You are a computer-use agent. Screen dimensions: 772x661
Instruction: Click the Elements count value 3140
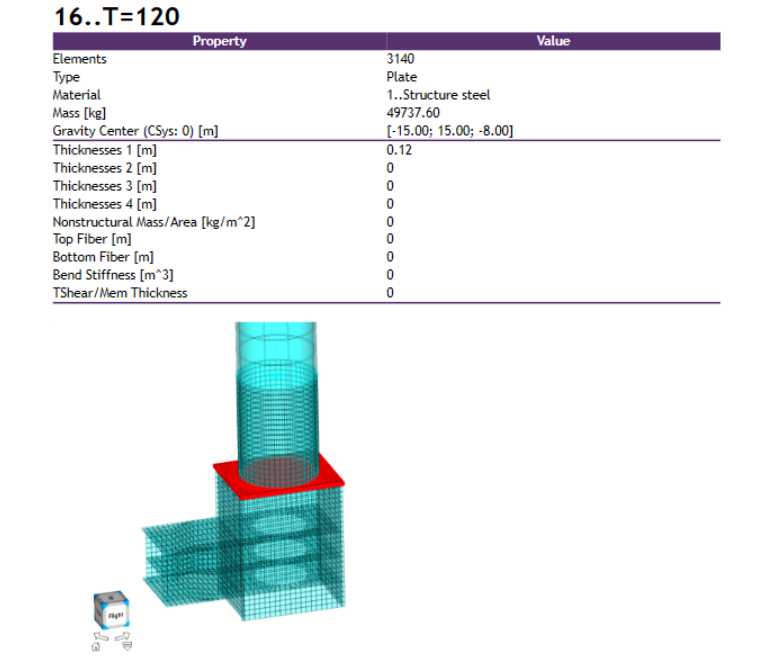[x=399, y=59]
